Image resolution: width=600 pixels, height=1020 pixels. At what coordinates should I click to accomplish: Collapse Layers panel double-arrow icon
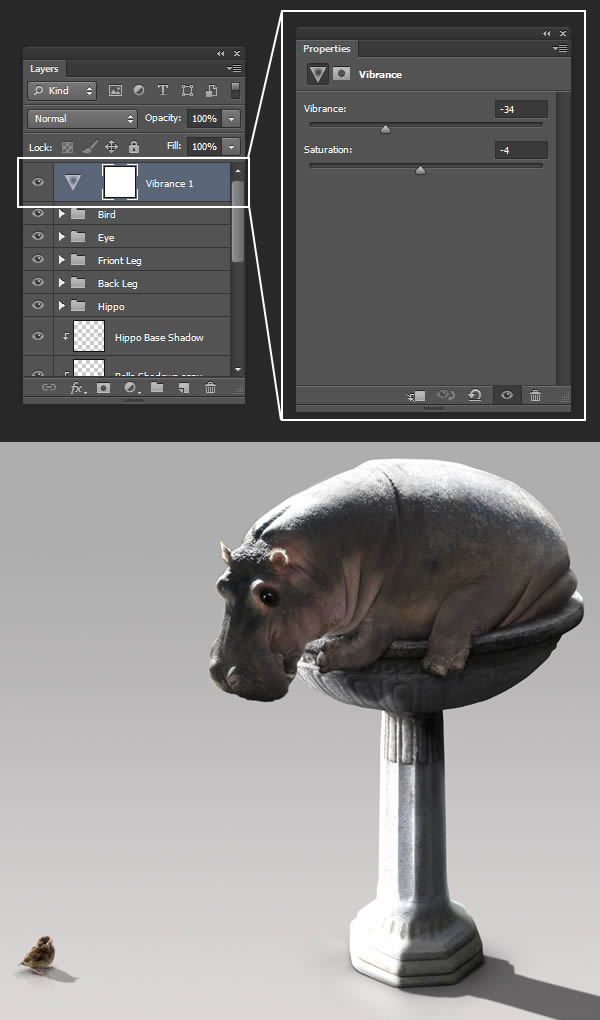coord(221,53)
